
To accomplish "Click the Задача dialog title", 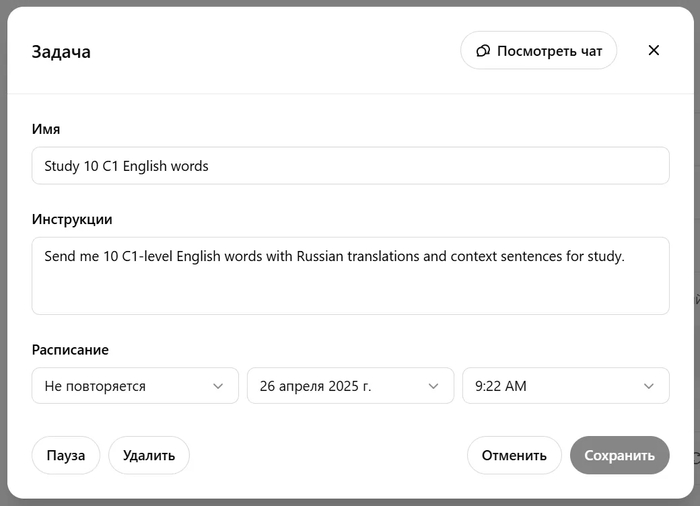I will click(x=61, y=52).
